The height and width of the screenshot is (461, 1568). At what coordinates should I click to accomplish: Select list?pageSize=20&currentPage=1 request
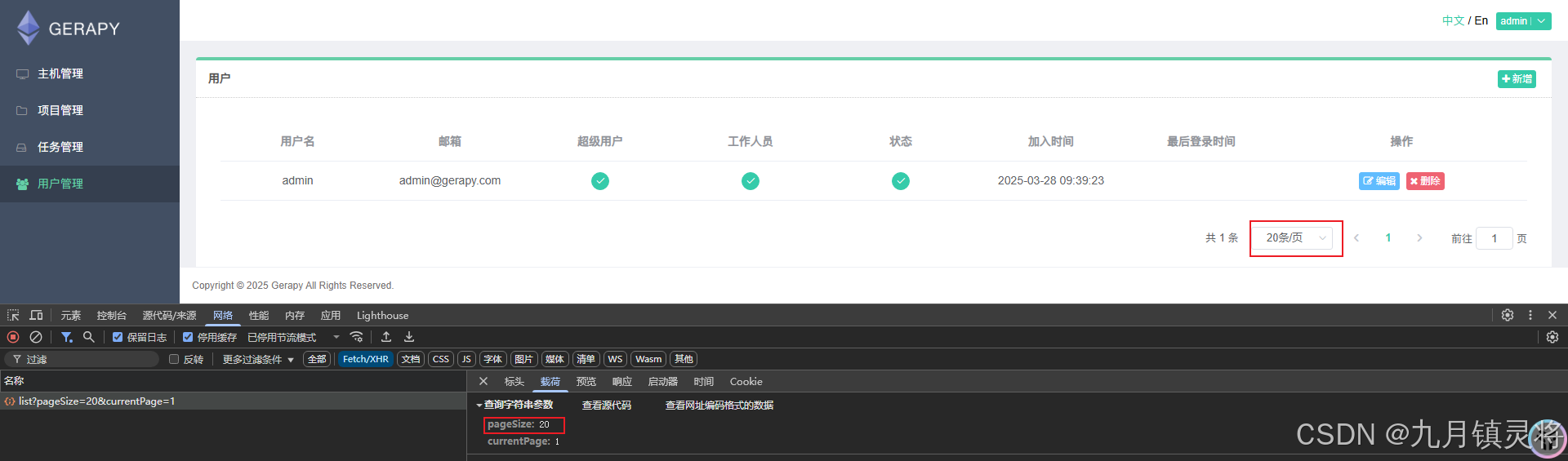(233, 401)
